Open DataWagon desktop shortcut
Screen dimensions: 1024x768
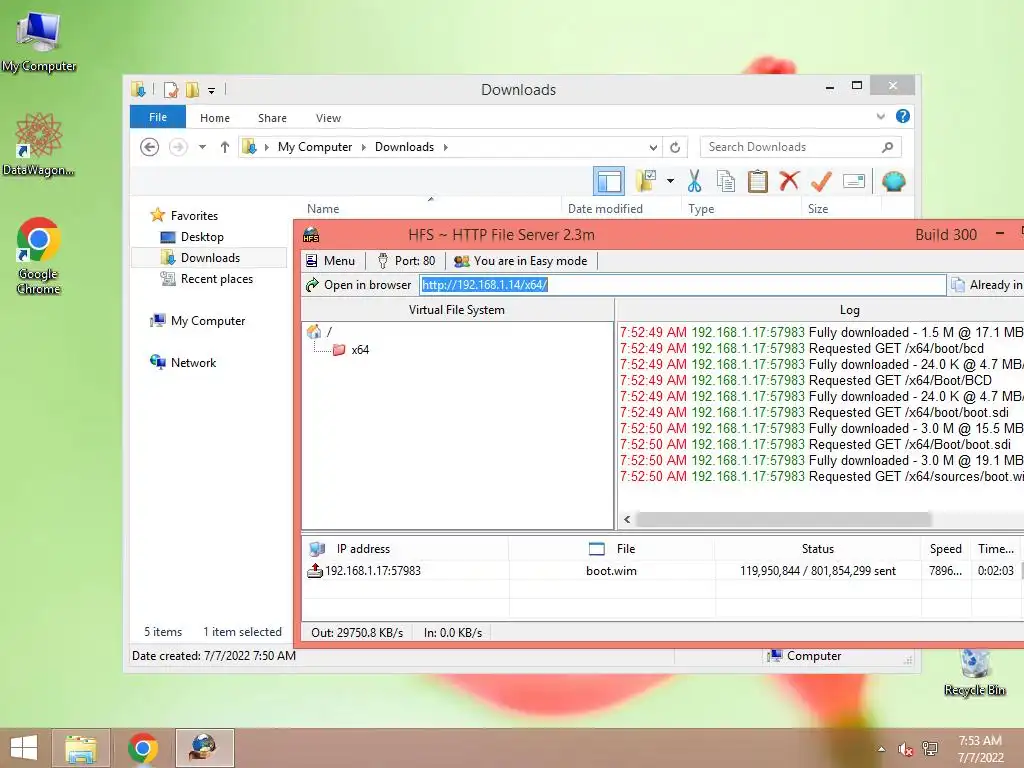[x=39, y=145]
